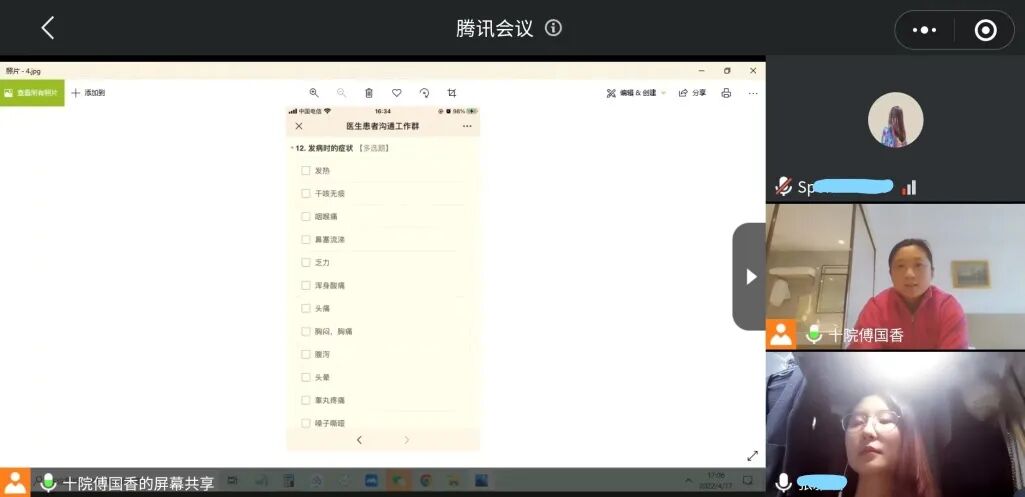Check the 腹泻 symptom checkbox
The height and width of the screenshot is (497, 1025).
[305, 354]
